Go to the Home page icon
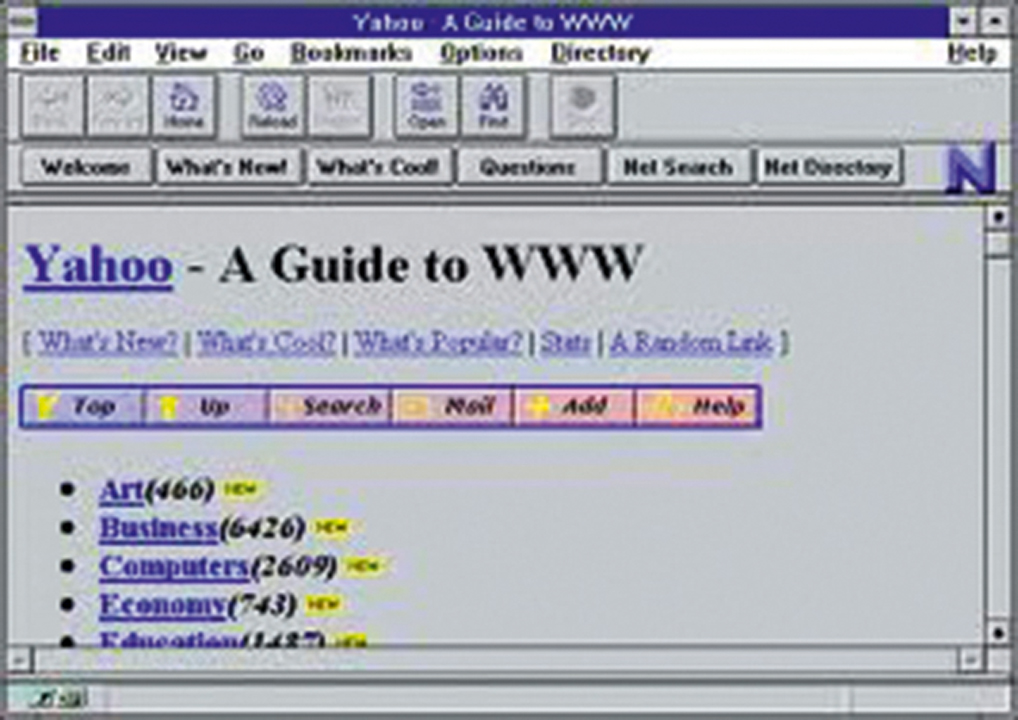1018x720 pixels. tap(184, 106)
